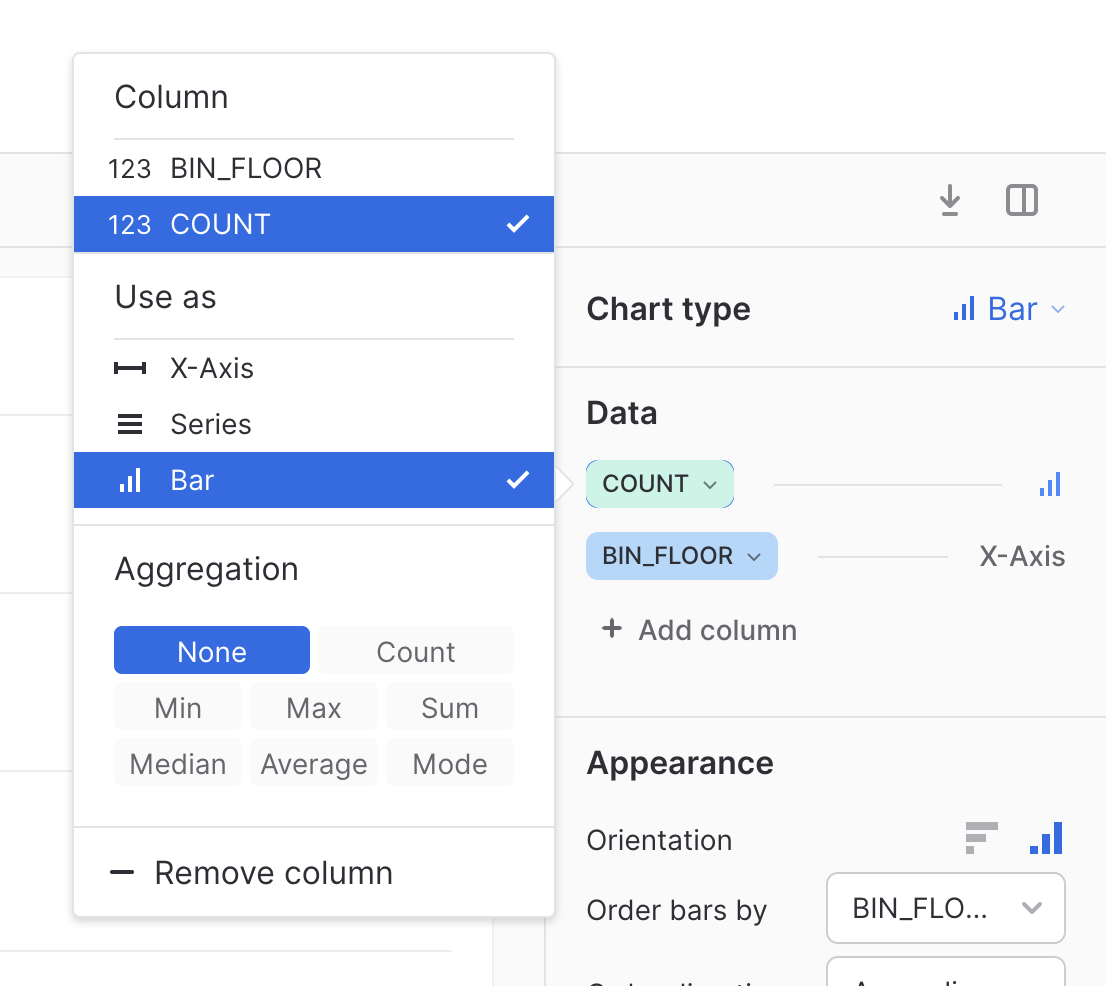Set aggregation to None

(x=212, y=652)
